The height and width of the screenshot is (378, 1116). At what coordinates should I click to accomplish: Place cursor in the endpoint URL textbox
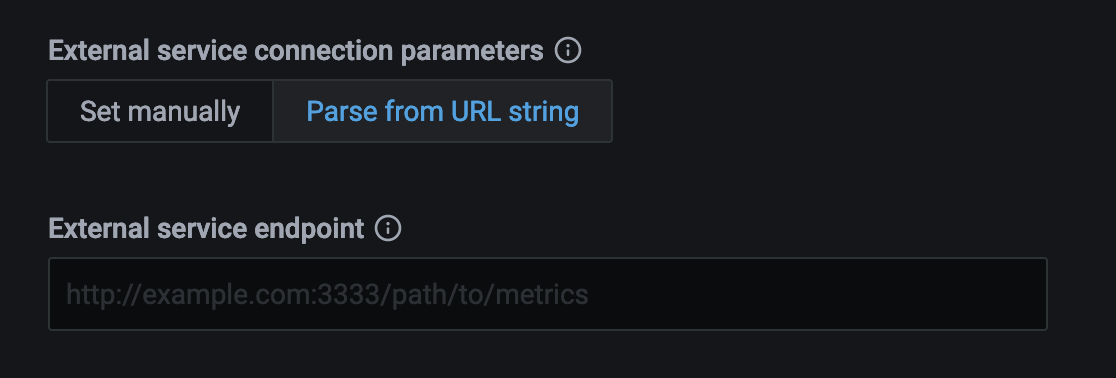pos(547,294)
